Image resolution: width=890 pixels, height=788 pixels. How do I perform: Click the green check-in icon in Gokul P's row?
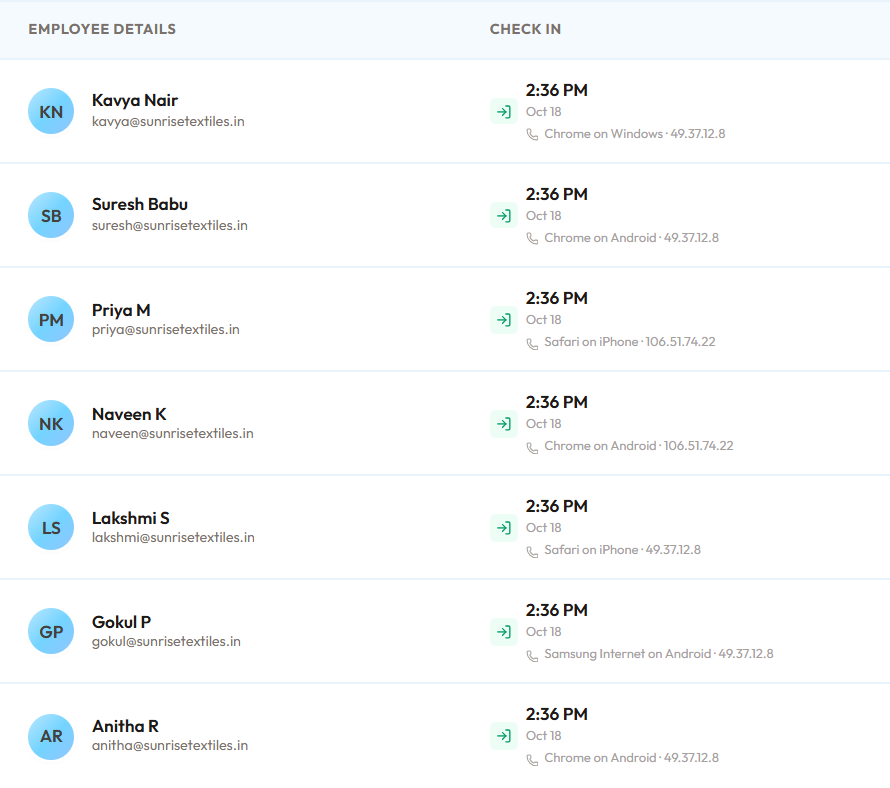[503, 631]
